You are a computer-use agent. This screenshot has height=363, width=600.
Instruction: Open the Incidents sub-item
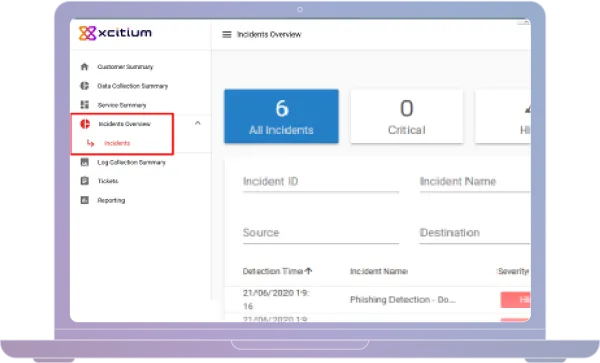(117, 143)
